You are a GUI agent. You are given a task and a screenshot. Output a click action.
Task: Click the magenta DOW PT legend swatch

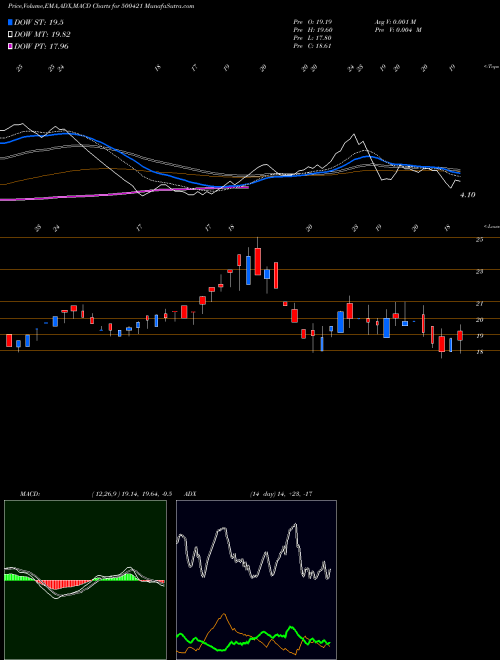[x=10, y=46]
